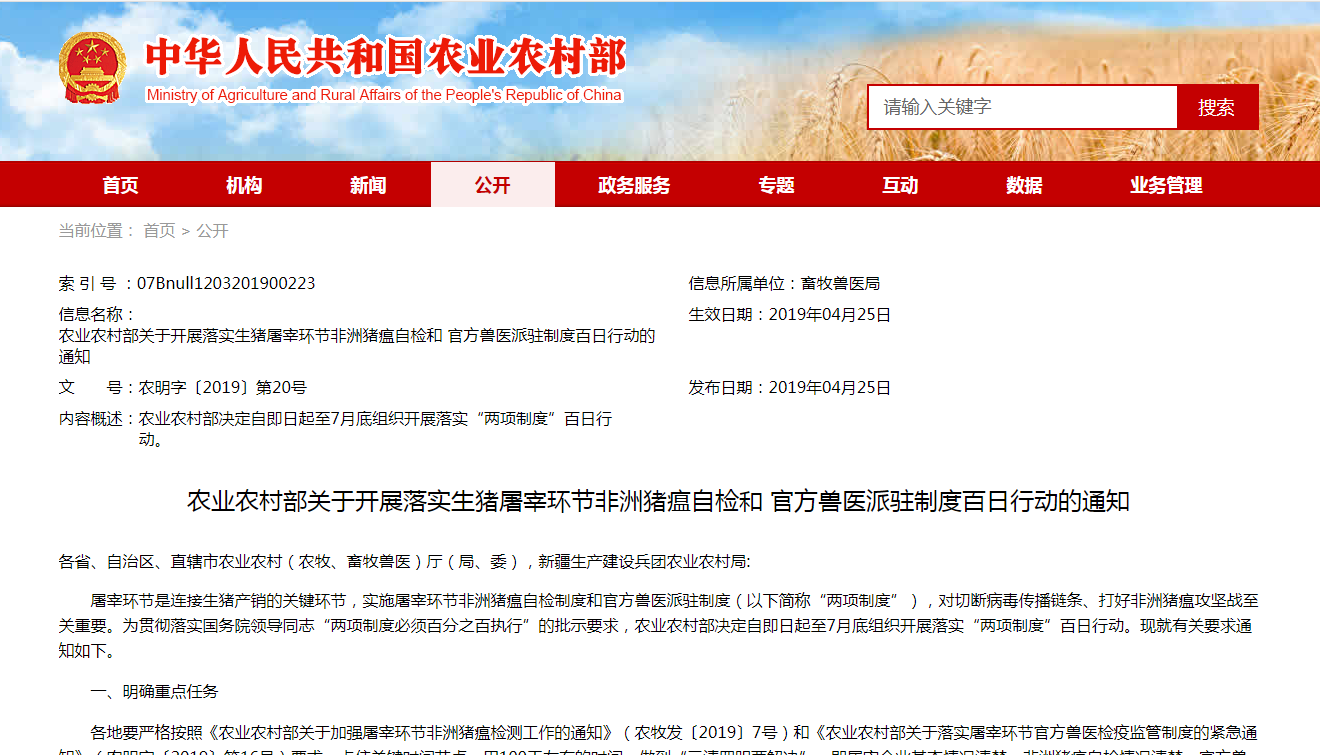Viewport: 1320px width, 755px height.
Task: Open the 首页 navigation menu item
Action: [120, 185]
